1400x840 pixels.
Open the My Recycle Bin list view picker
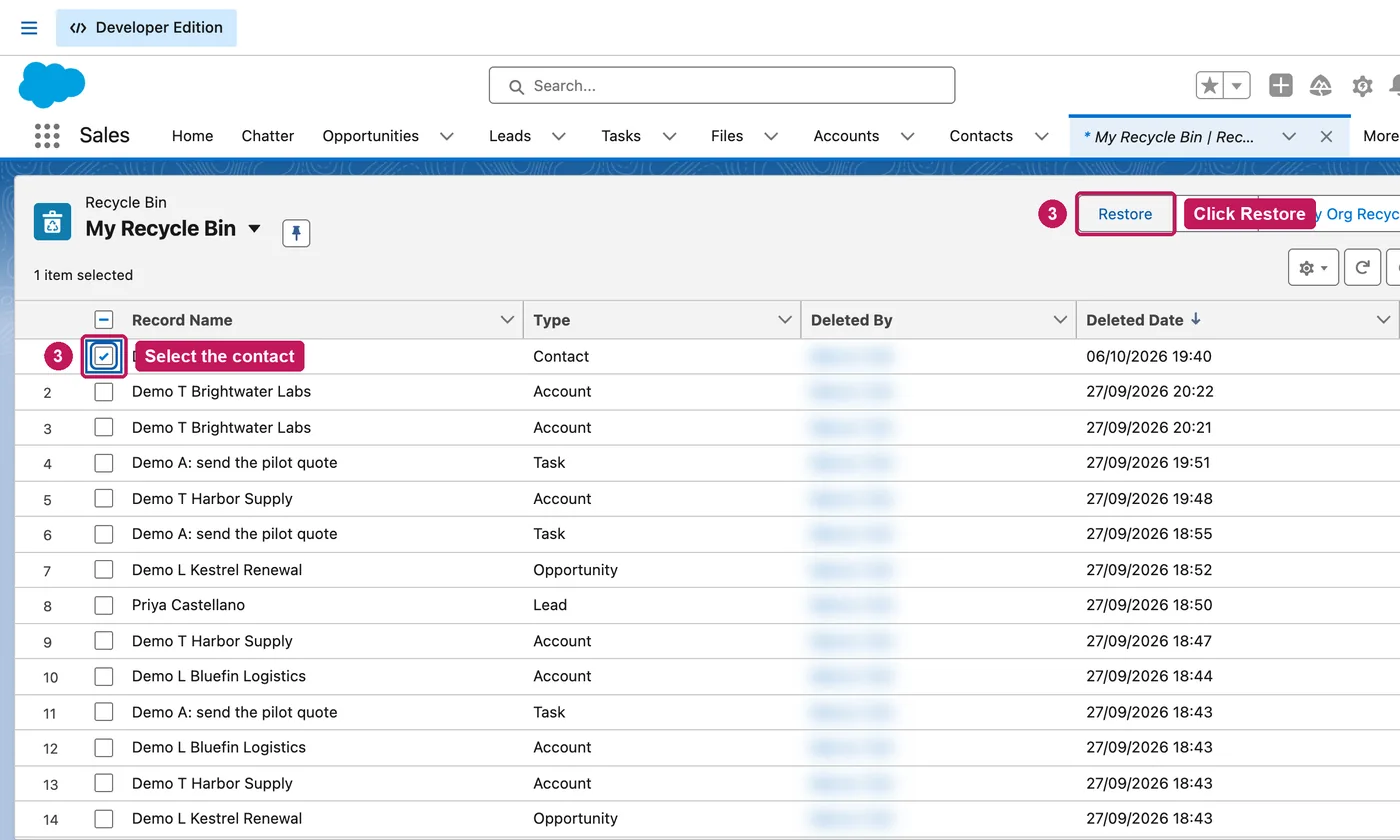pyautogui.click(x=254, y=229)
